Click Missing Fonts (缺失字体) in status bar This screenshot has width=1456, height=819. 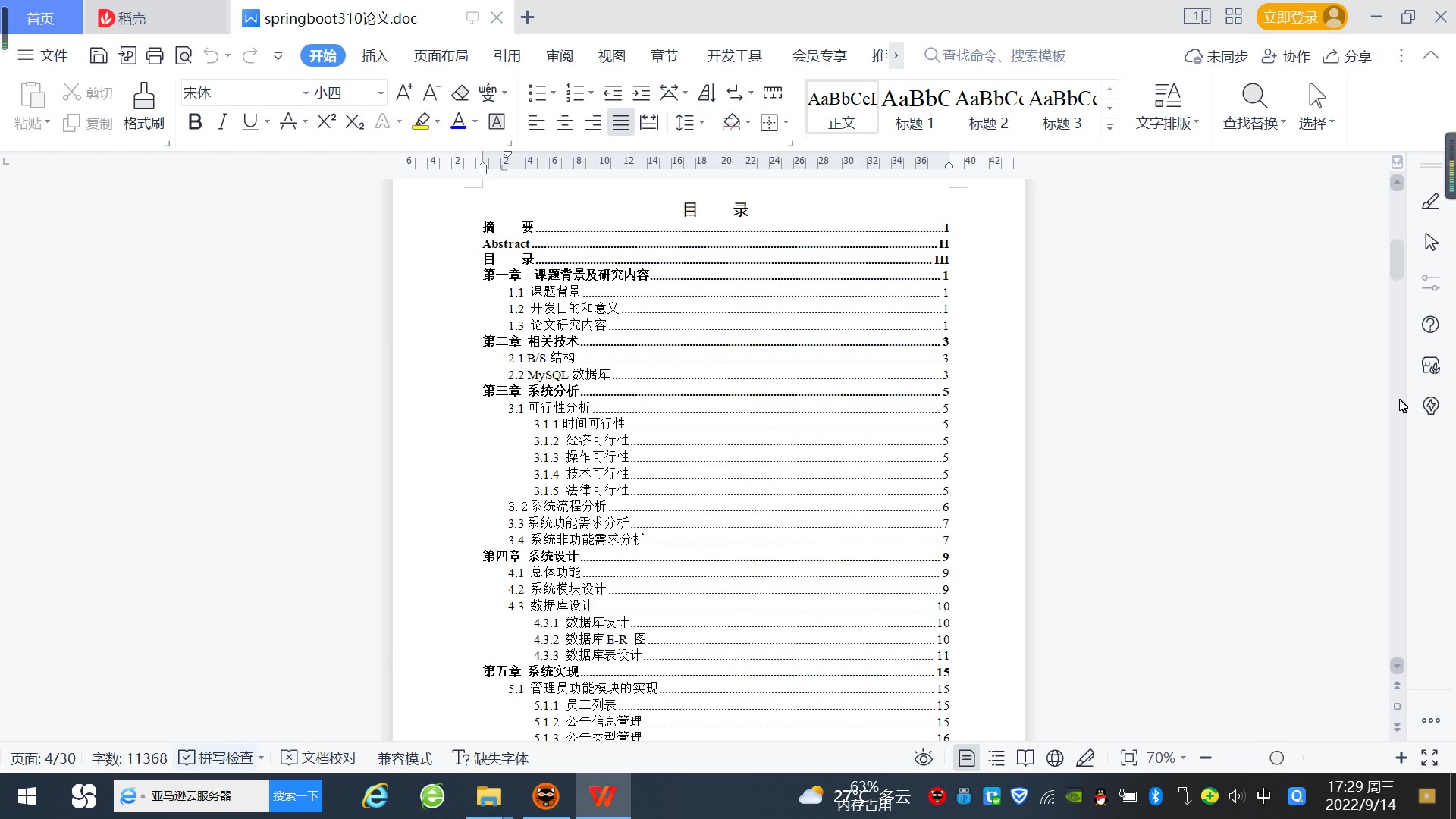point(491,758)
